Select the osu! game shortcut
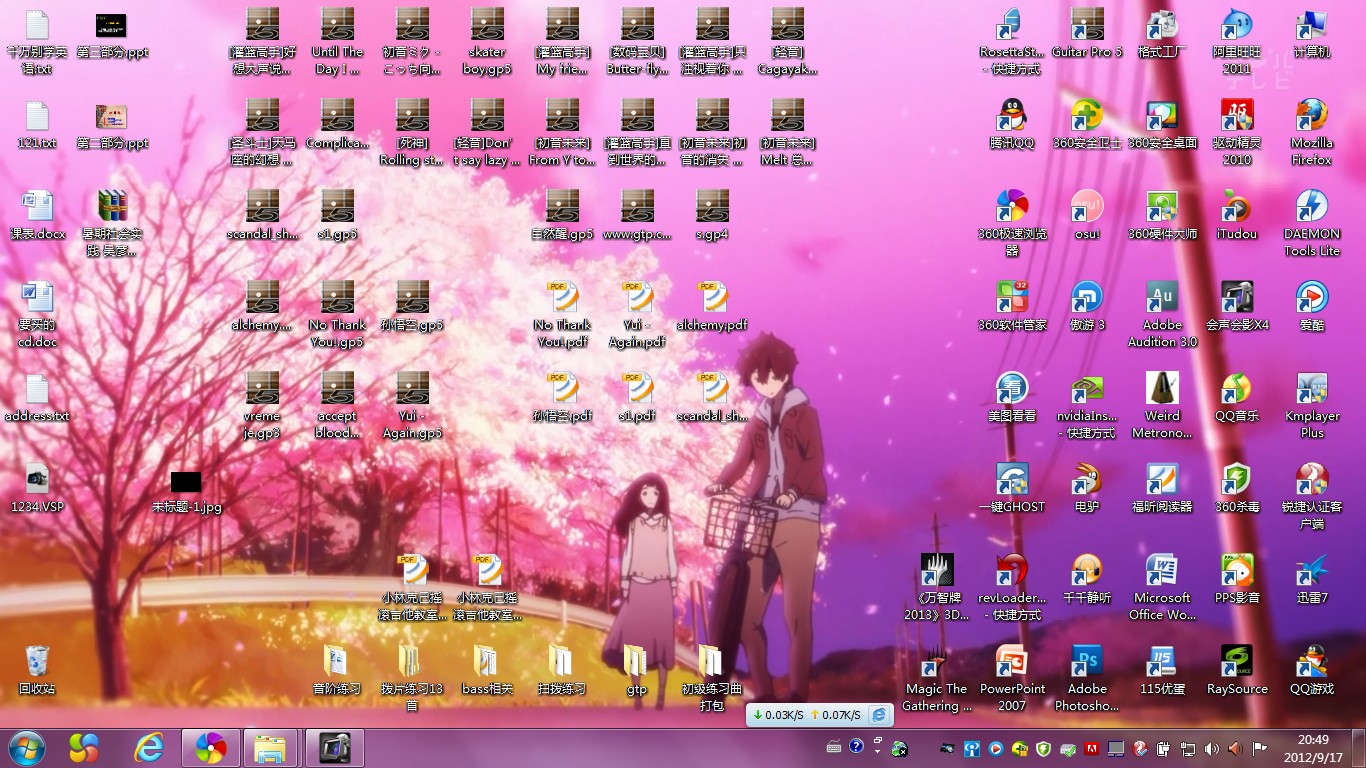Screen dimensions: 1366x768 point(1087,207)
